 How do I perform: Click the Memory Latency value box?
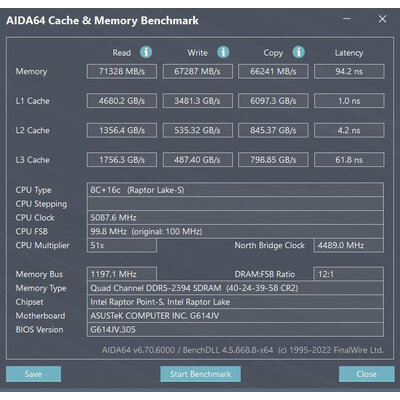pos(349,71)
